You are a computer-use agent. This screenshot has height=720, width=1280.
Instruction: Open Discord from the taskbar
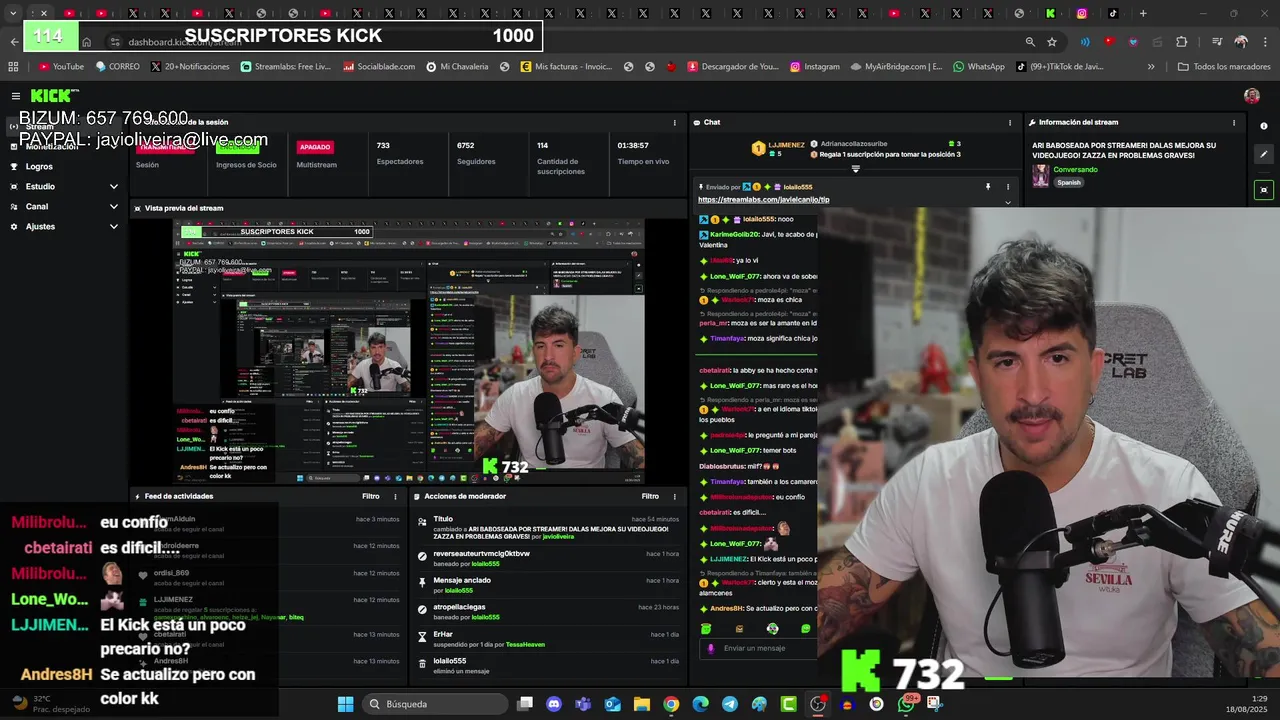[x=554, y=704]
